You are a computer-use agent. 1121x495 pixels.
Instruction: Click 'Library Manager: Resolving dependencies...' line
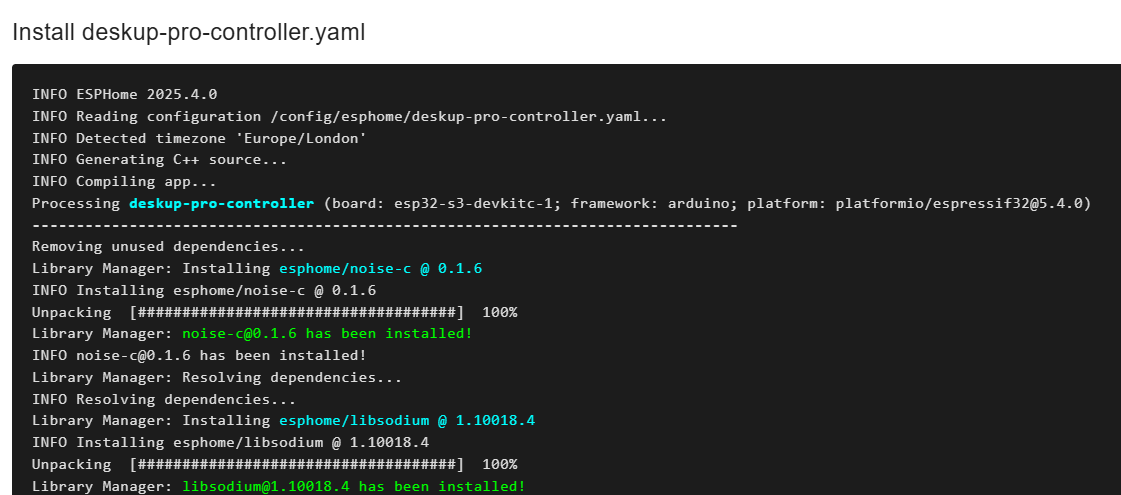[217, 377]
